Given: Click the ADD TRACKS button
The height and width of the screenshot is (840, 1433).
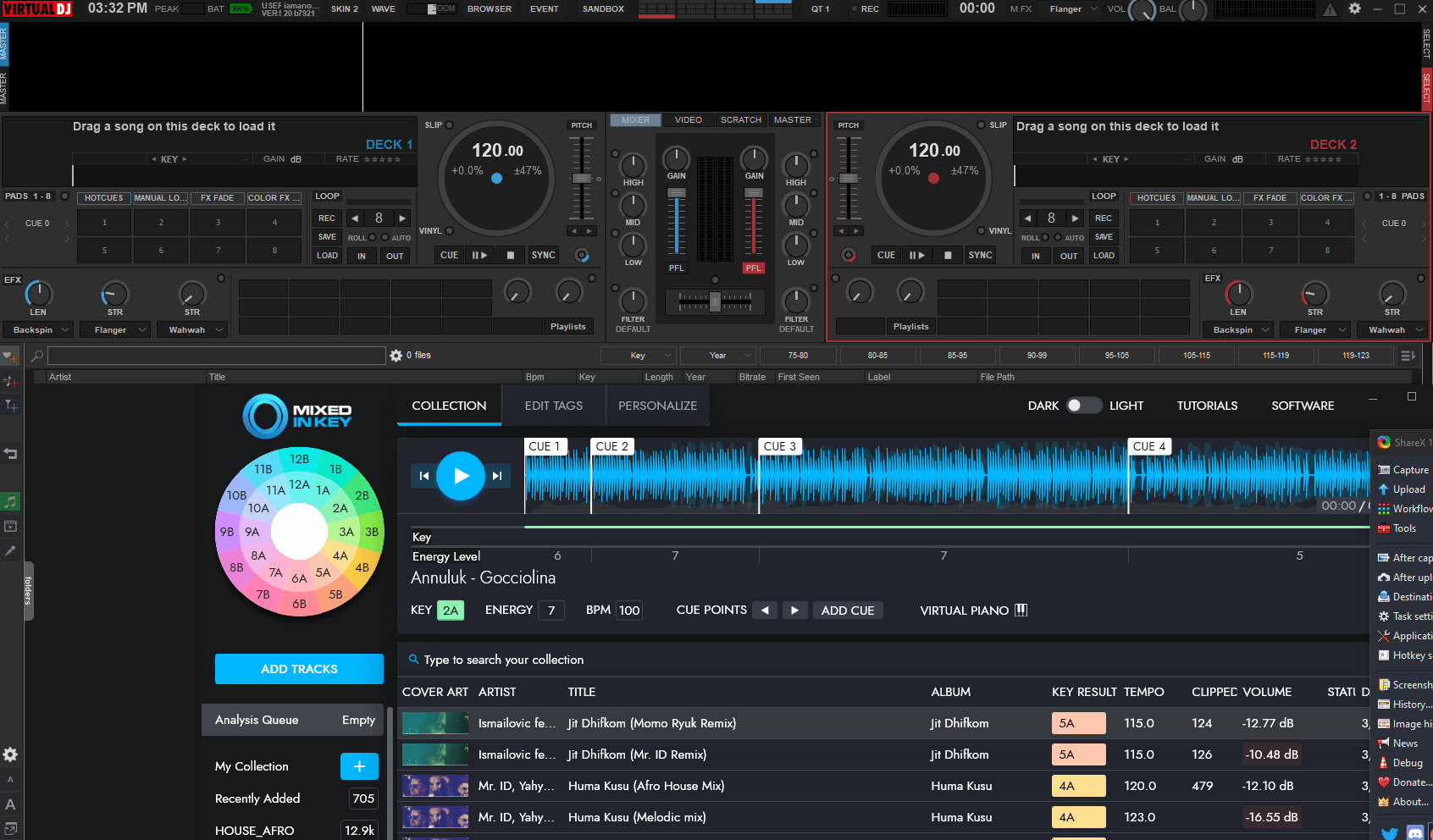Looking at the screenshot, I should pos(299,669).
